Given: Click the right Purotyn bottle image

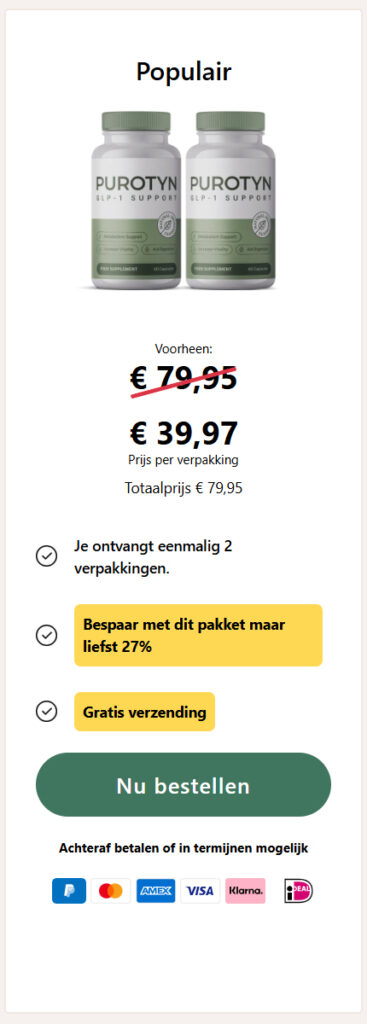Looking at the screenshot, I should [231, 200].
